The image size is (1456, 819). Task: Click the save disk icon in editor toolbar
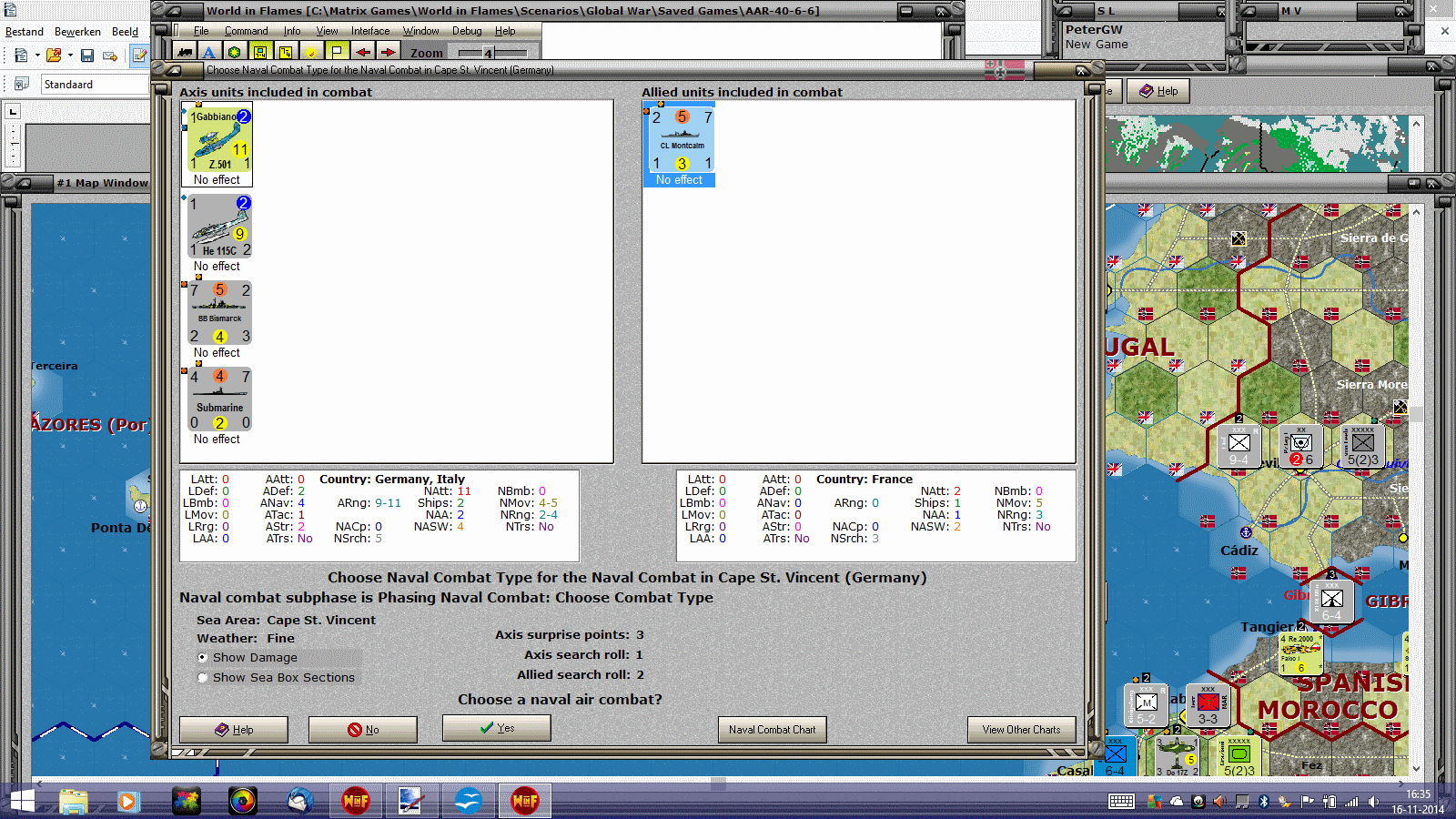point(87,56)
